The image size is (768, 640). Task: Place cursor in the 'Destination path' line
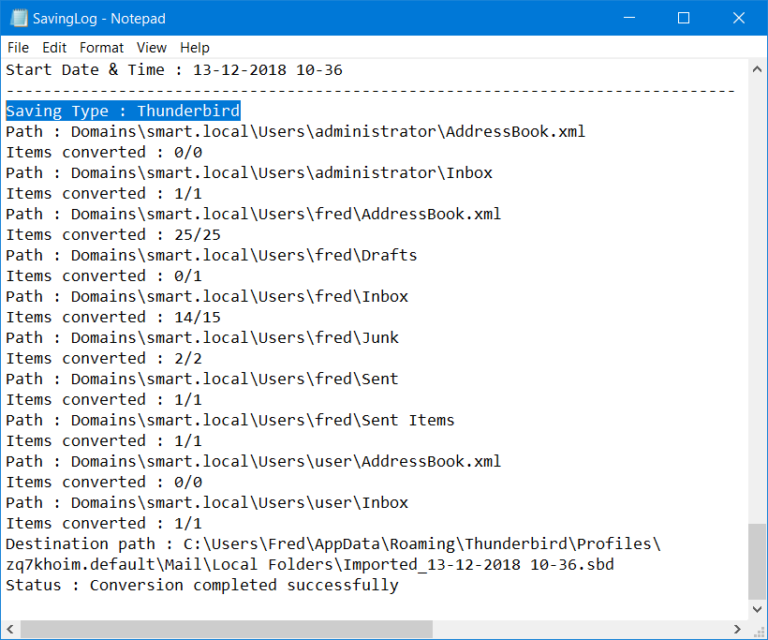300,544
